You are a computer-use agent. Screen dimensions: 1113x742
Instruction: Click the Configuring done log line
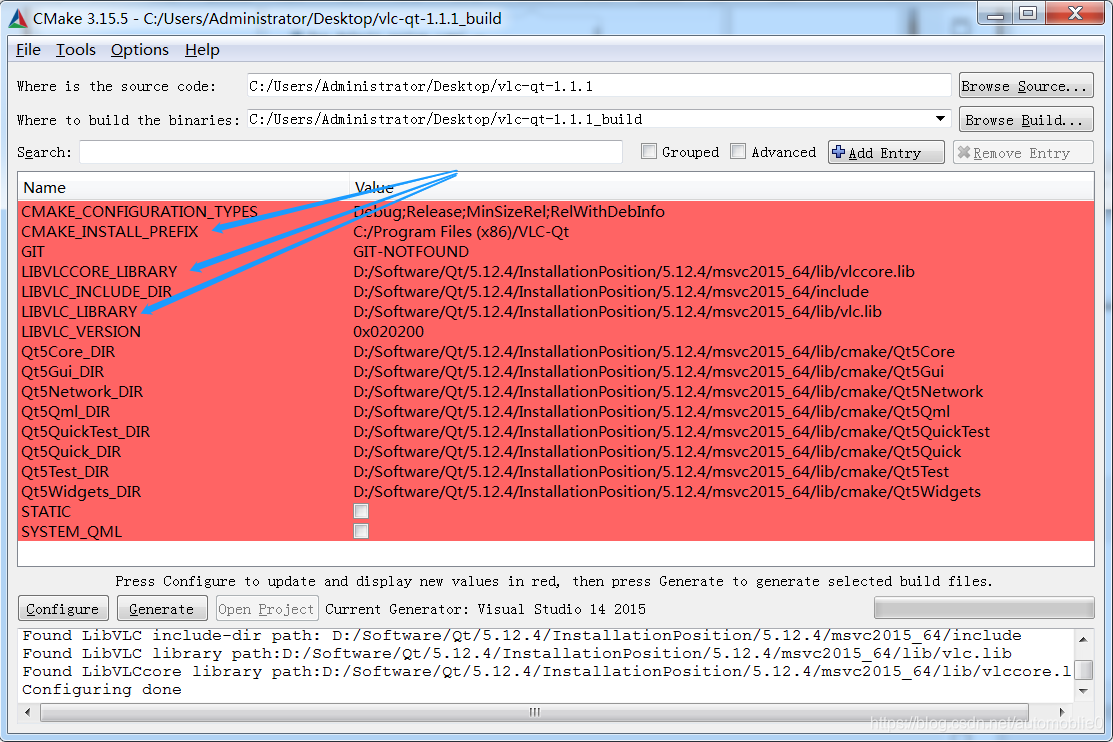(x=102, y=689)
